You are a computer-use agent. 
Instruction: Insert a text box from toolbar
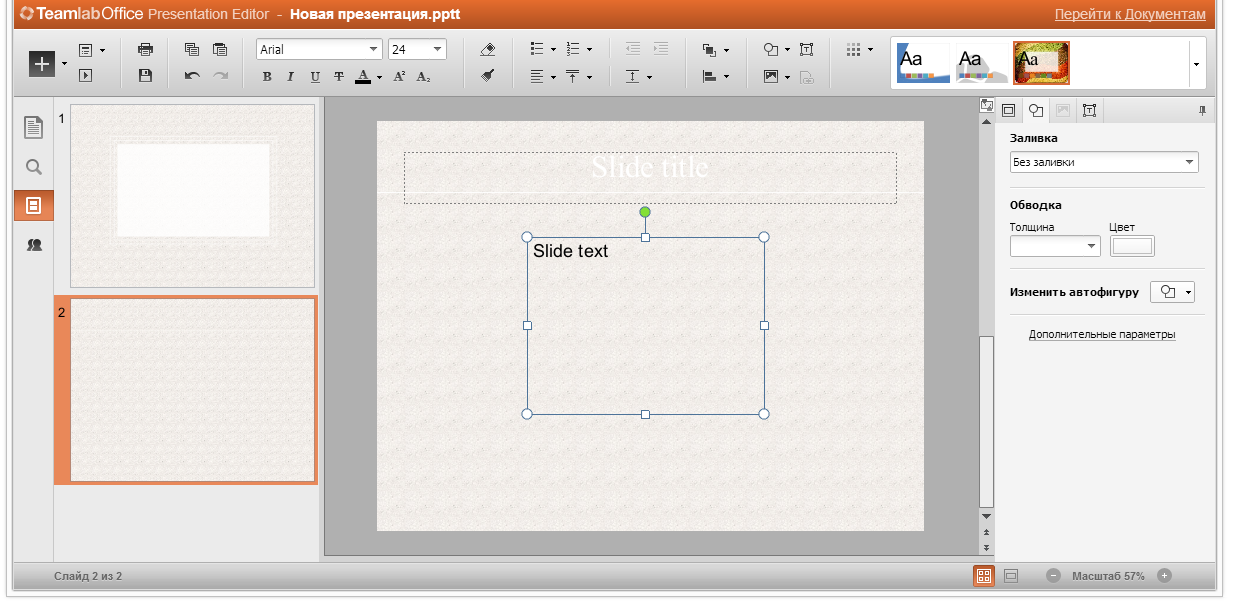click(807, 49)
